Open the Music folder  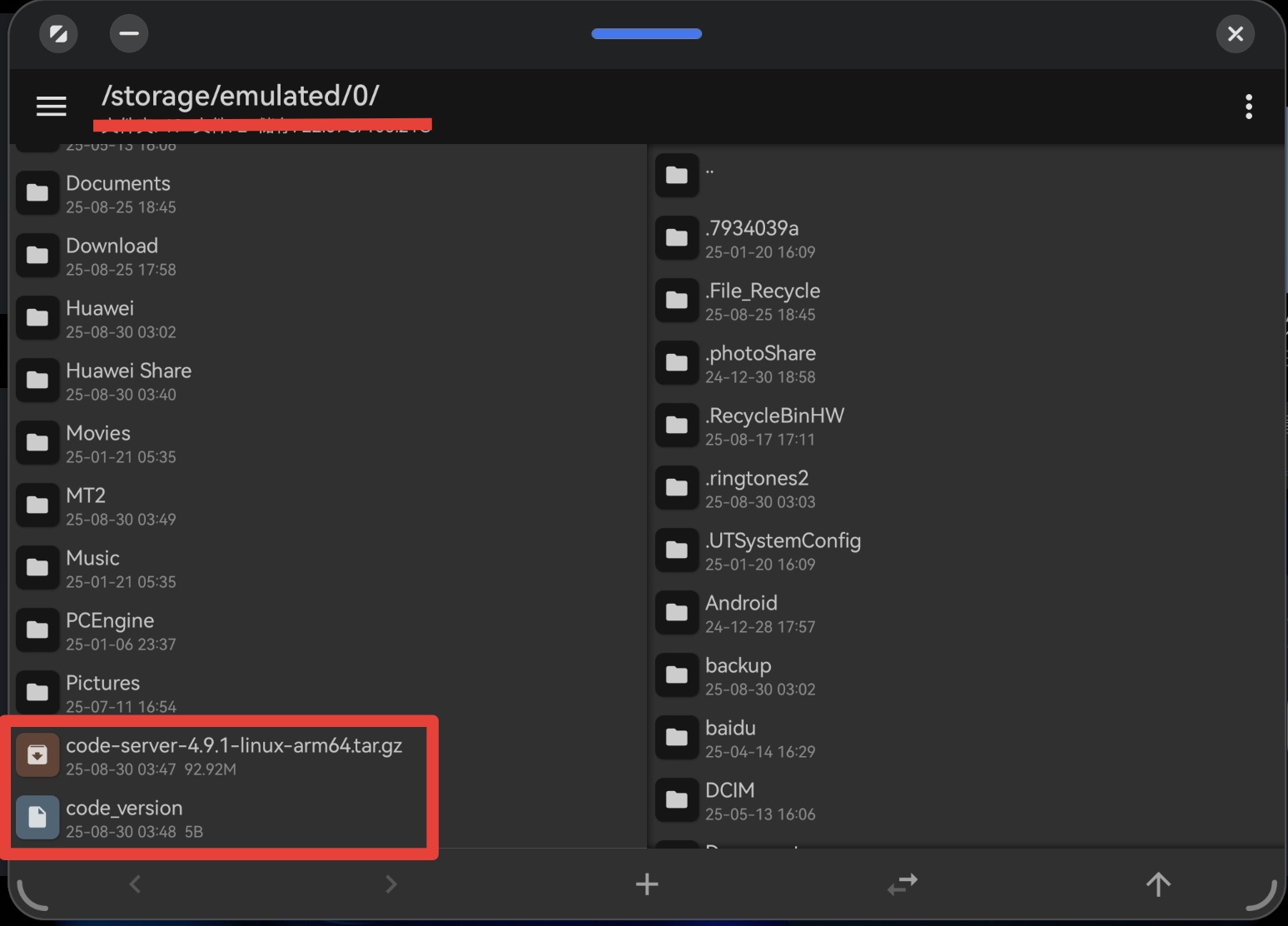click(328, 568)
